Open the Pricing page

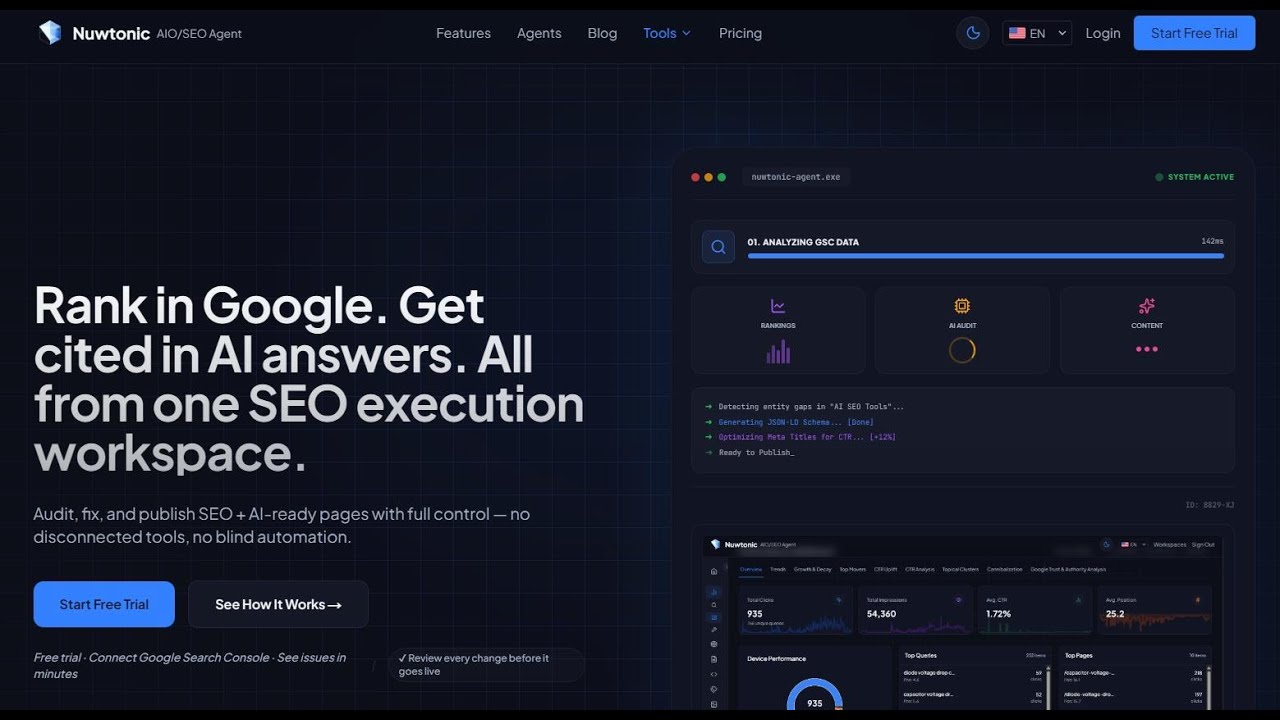(740, 33)
